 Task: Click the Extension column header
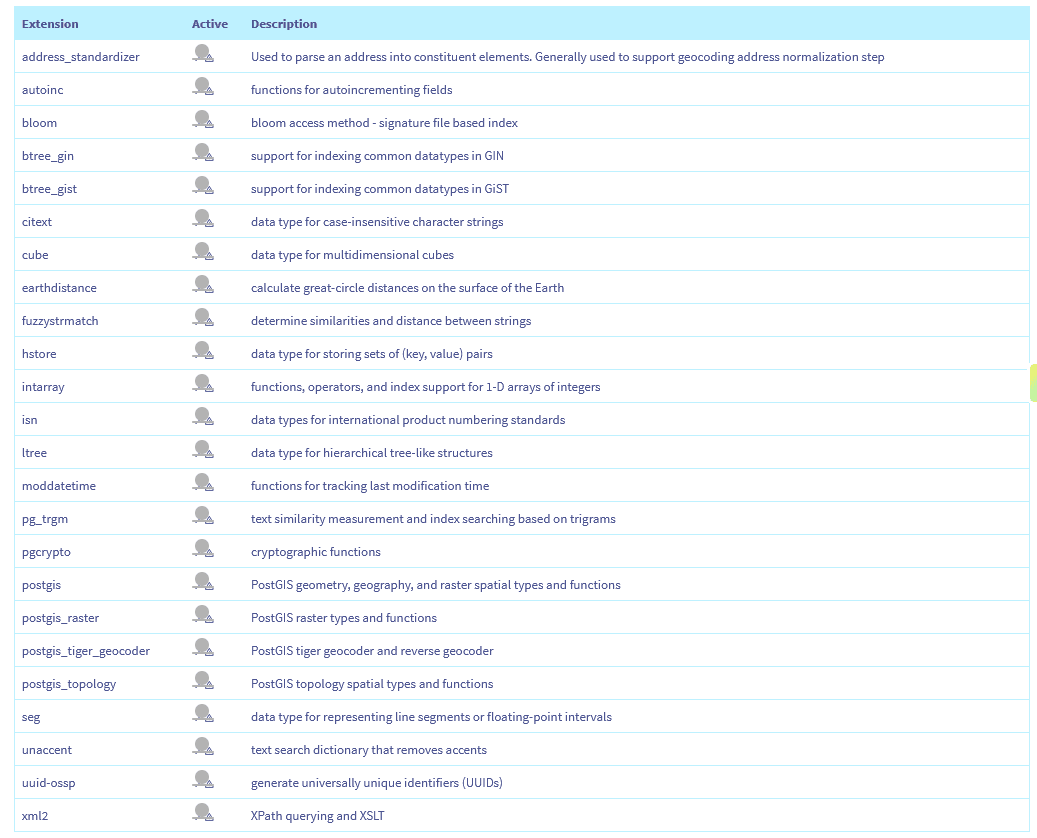50,24
